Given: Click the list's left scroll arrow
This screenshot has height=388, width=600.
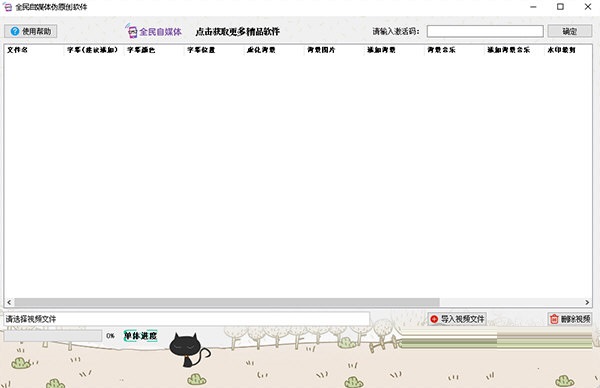Looking at the screenshot, I should pos(9,302).
